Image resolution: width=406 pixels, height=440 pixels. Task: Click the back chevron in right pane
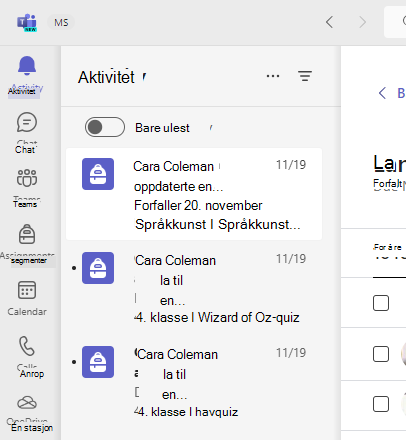click(x=382, y=93)
